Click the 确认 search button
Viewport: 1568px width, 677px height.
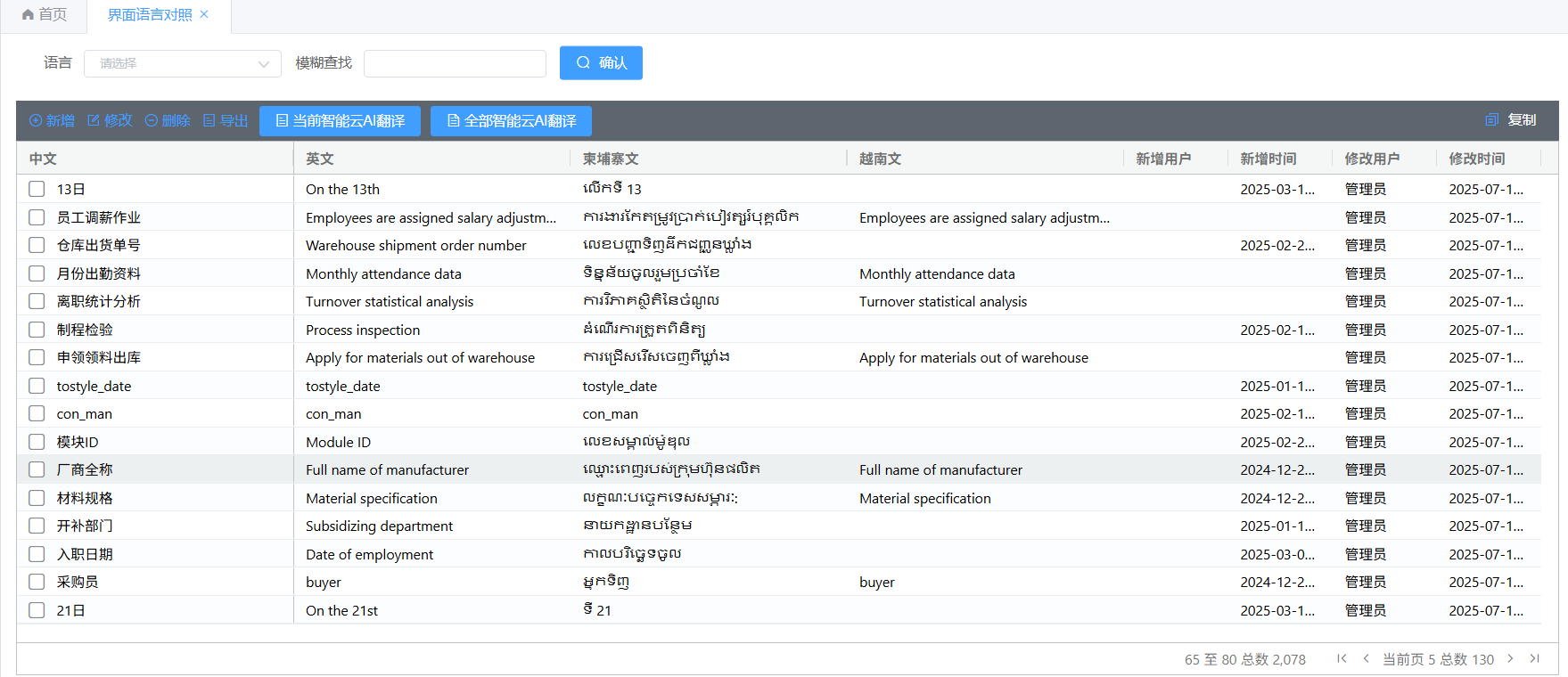tap(601, 62)
